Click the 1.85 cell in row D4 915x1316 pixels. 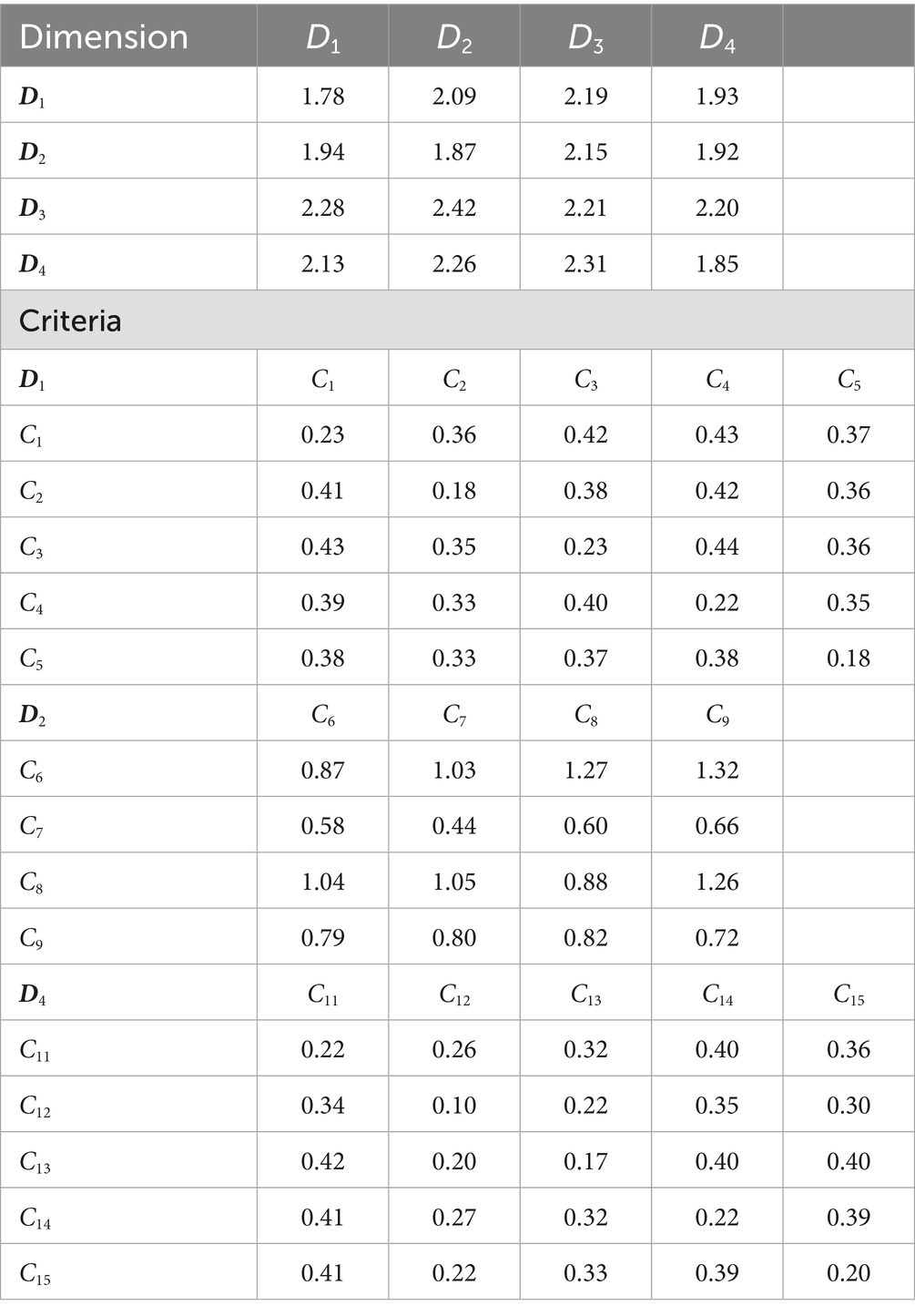click(x=717, y=264)
